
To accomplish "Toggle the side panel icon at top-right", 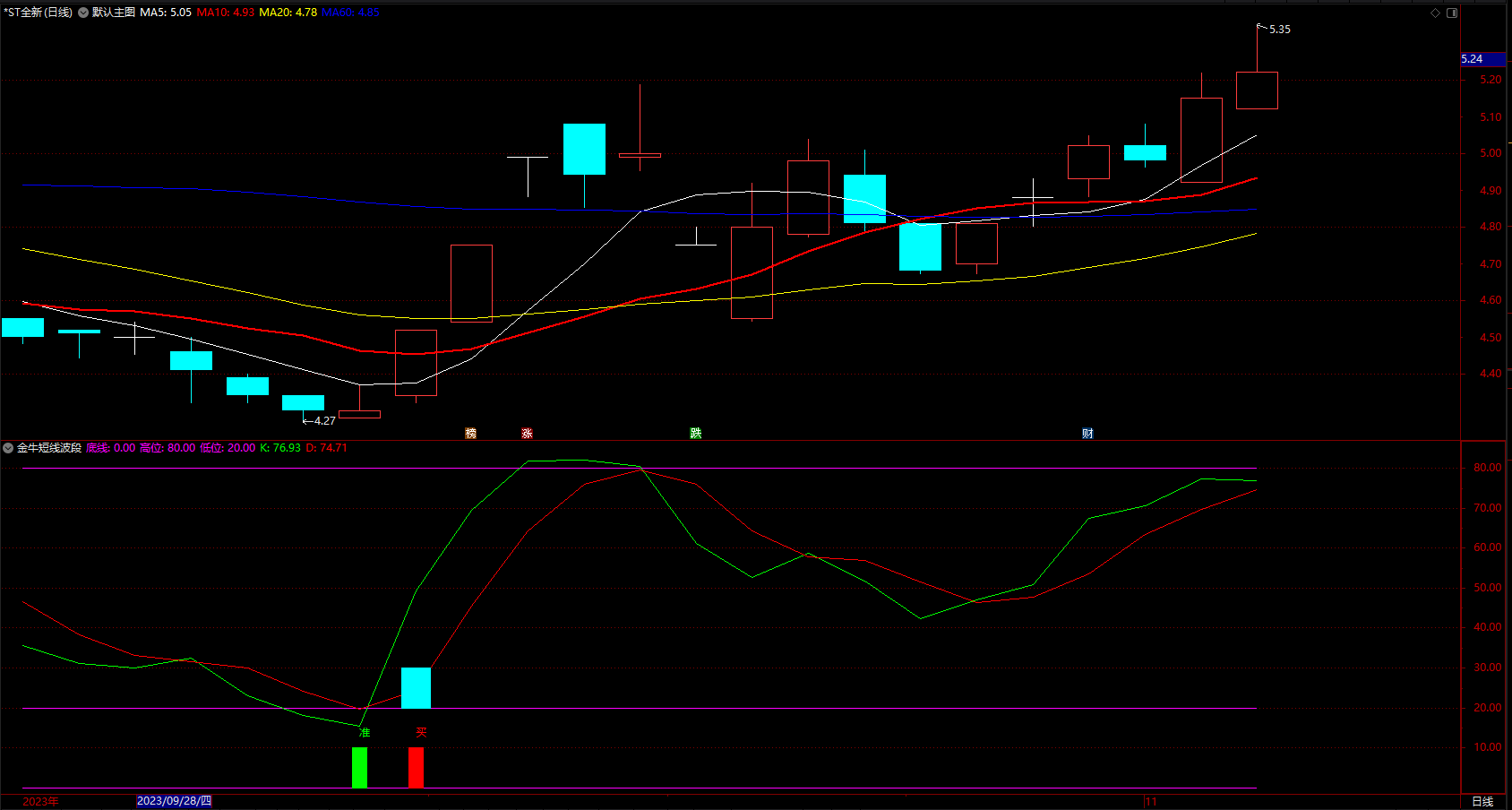I will click(1452, 13).
